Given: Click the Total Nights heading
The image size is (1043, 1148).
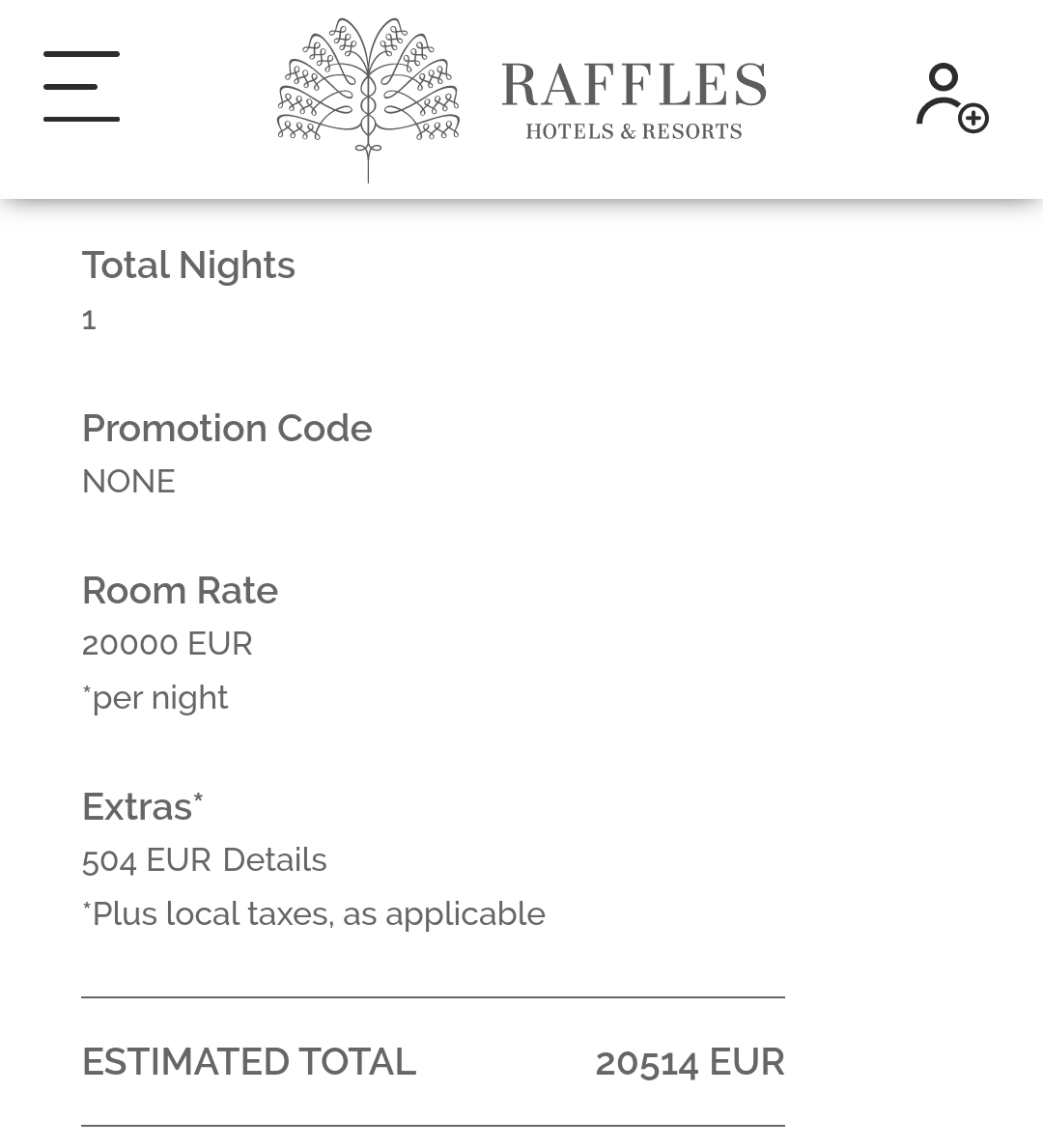Looking at the screenshot, I should (188, 266).
